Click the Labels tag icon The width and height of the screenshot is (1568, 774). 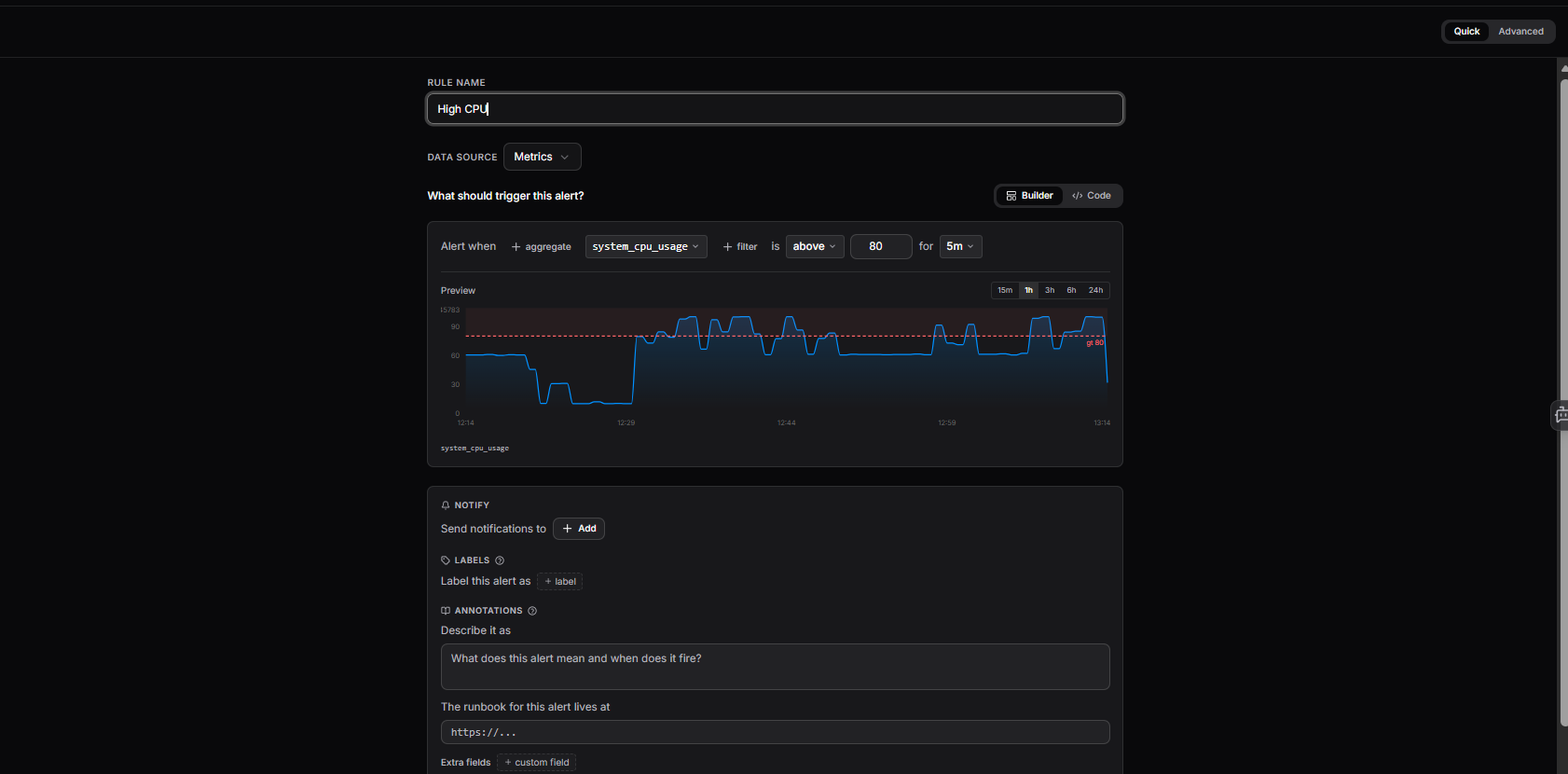[x=446, y=560]
